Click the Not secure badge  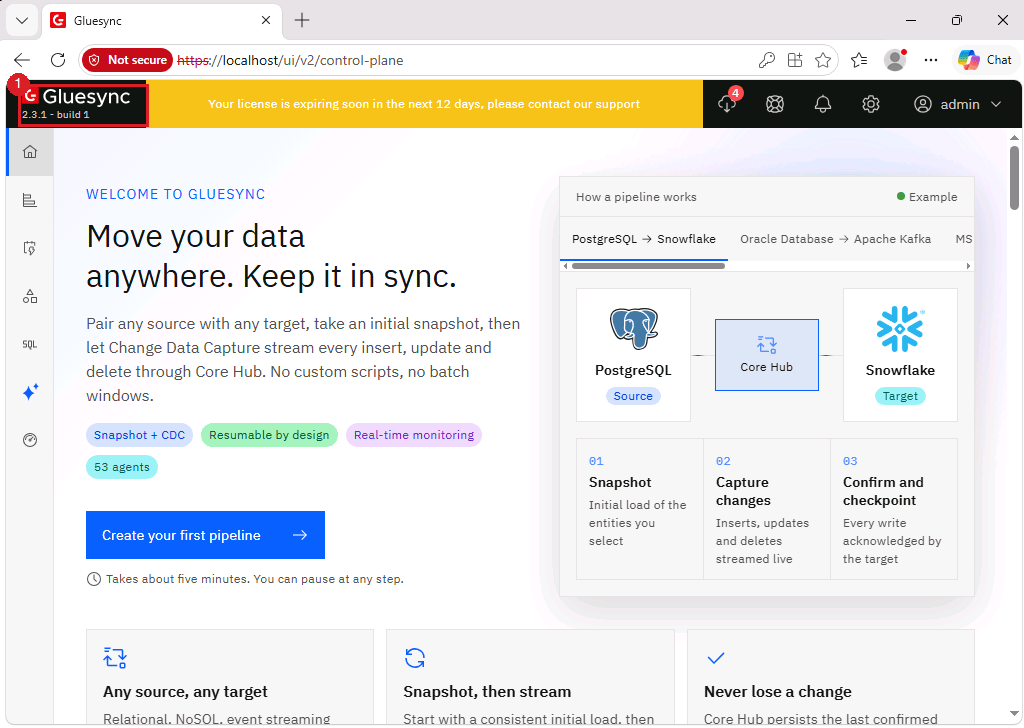(128, 60)
